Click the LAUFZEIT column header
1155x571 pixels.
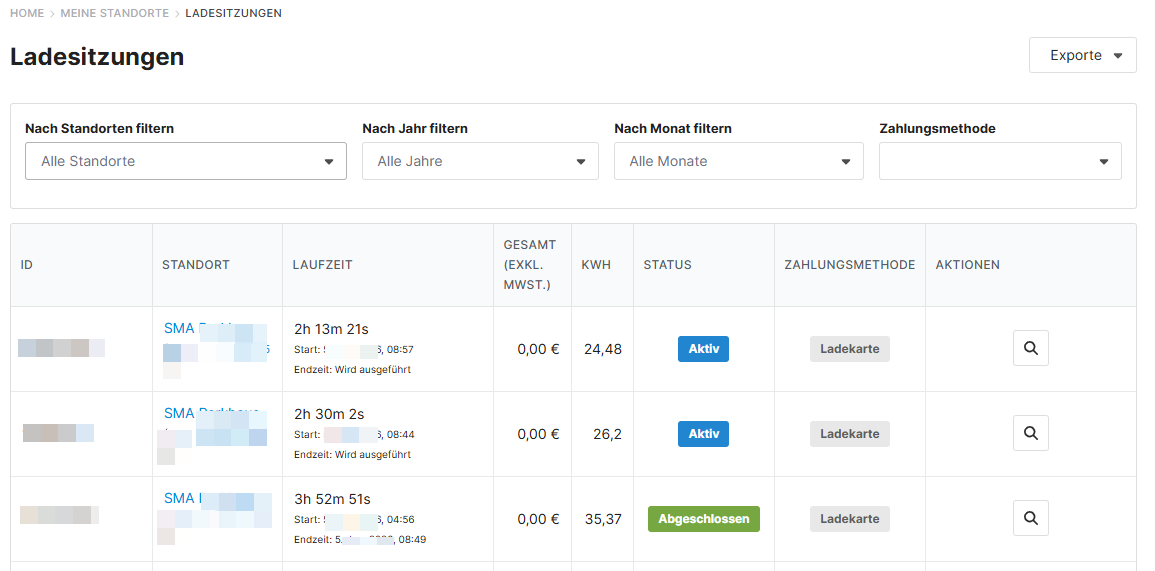click(322, 265)
